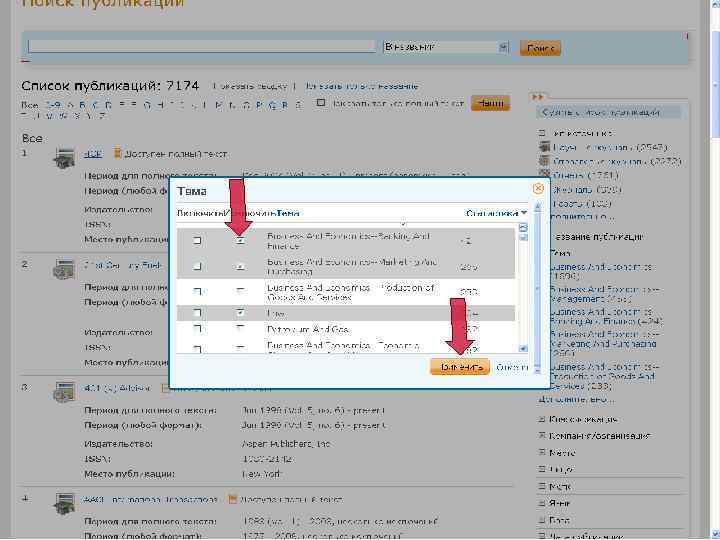Click the full text icon in result 1
The height and width of the screenshot is (540, 720).
click(x=117, y=153)
